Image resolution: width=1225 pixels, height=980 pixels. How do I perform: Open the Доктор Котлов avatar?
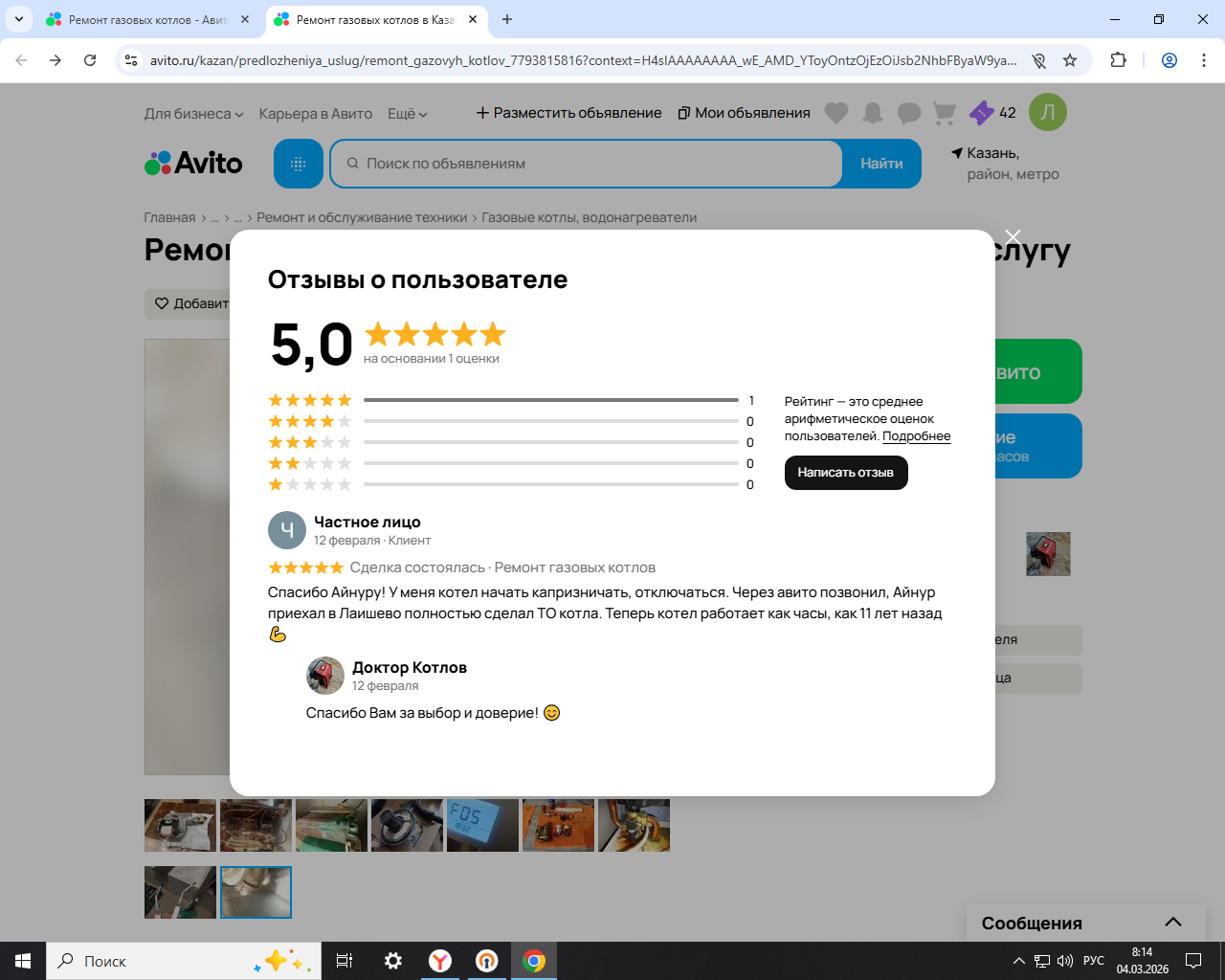[325, 676]
